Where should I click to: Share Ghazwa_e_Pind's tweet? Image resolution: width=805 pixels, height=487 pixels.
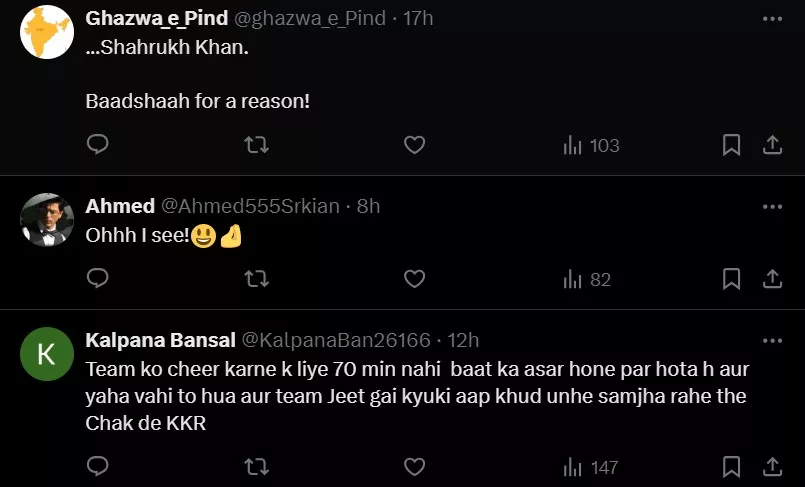pos(772,145)
